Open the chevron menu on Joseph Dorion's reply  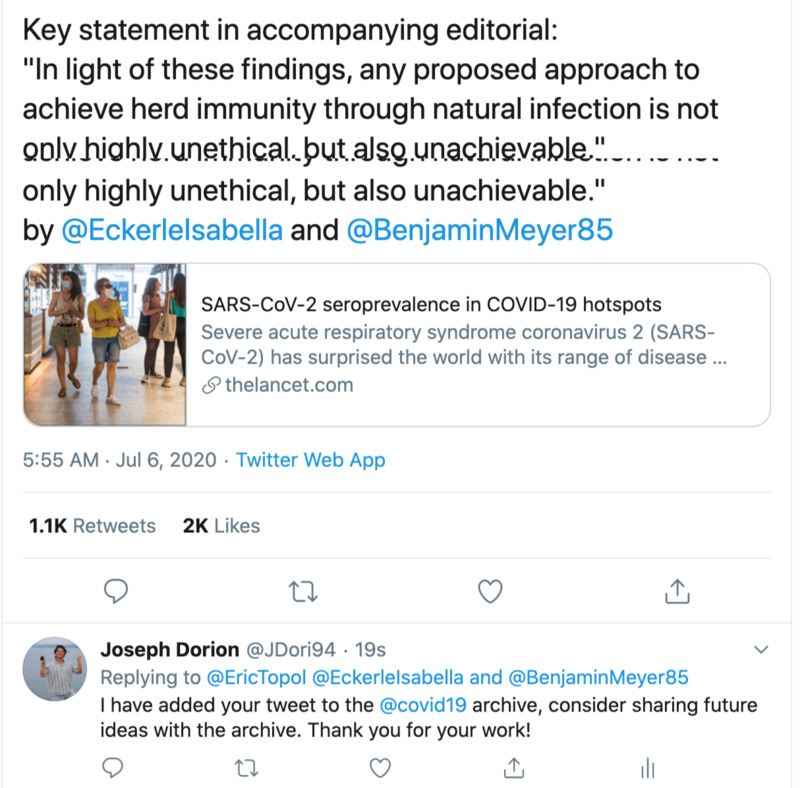pyautogui.click(x=760, y=650)
